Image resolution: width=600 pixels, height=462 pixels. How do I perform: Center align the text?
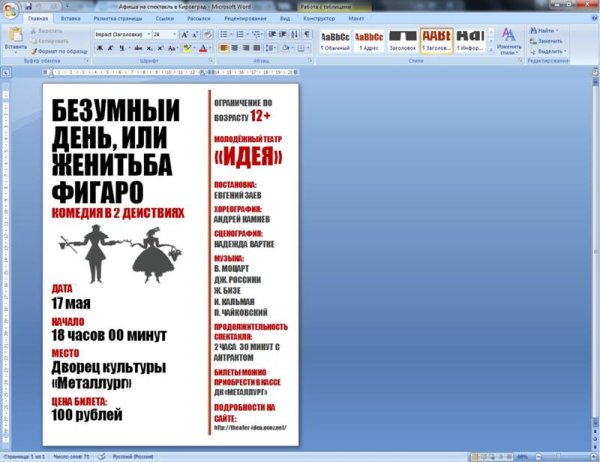235,48
